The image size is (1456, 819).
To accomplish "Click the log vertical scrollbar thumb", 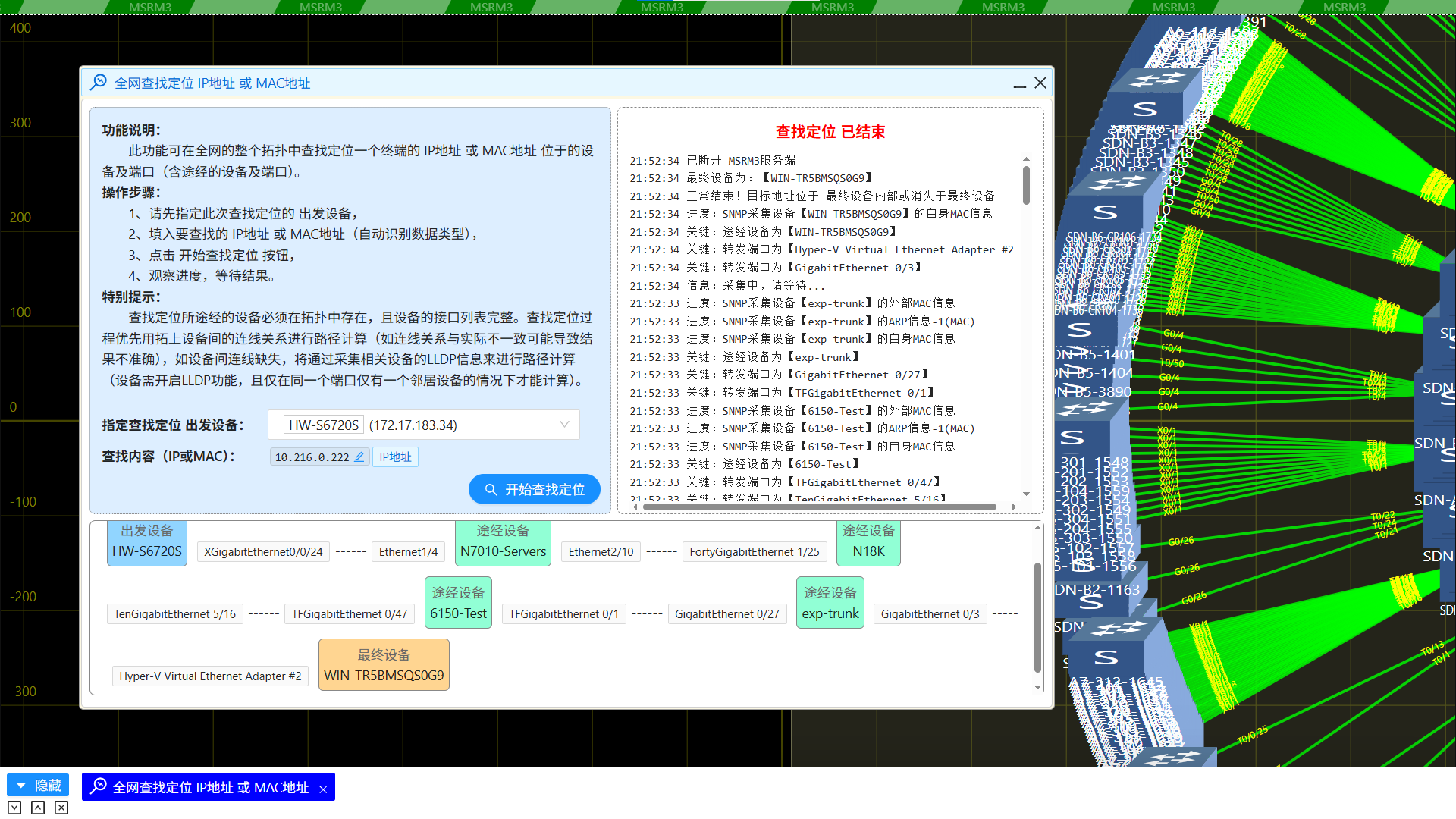I will [1026, 185].
